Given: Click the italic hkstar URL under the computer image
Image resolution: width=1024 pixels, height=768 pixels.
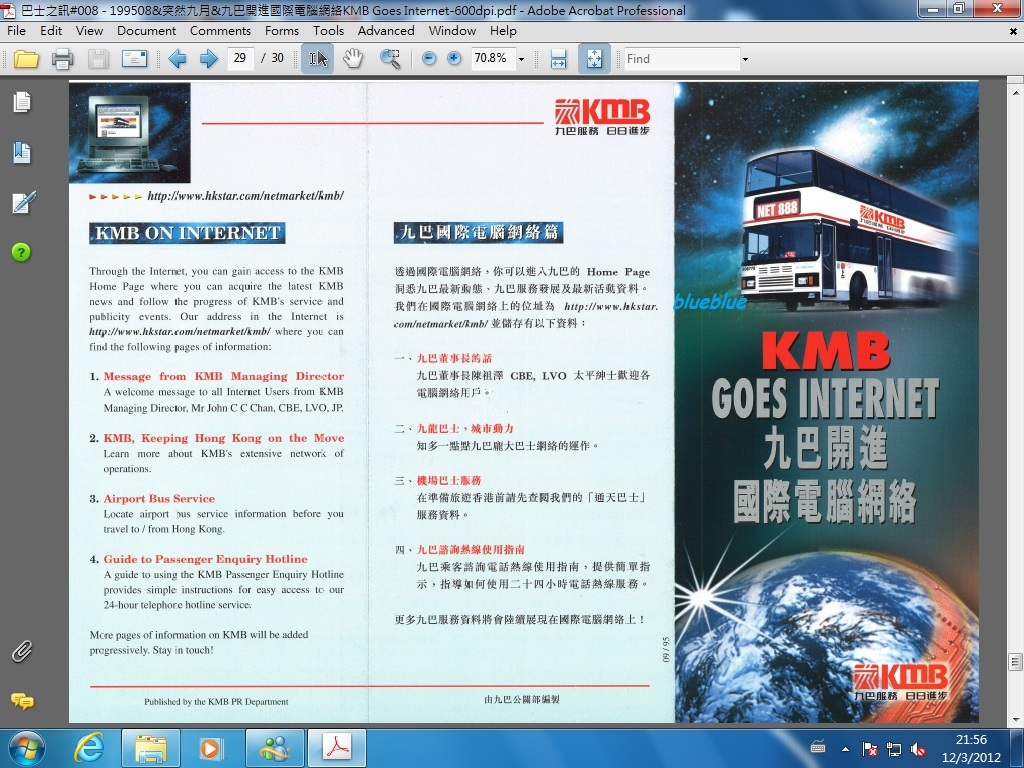Looking at the screenshot, I should pyautogui.click(x=246, y=195).
